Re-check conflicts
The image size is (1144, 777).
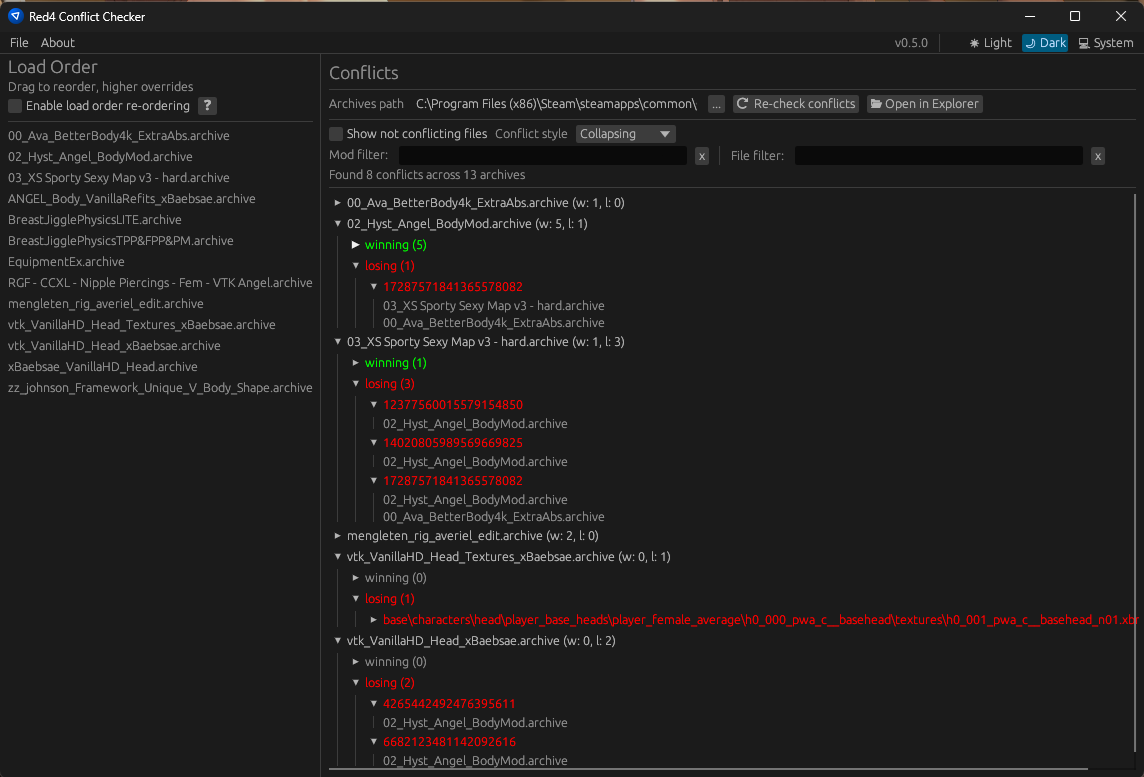coord(796,104)
